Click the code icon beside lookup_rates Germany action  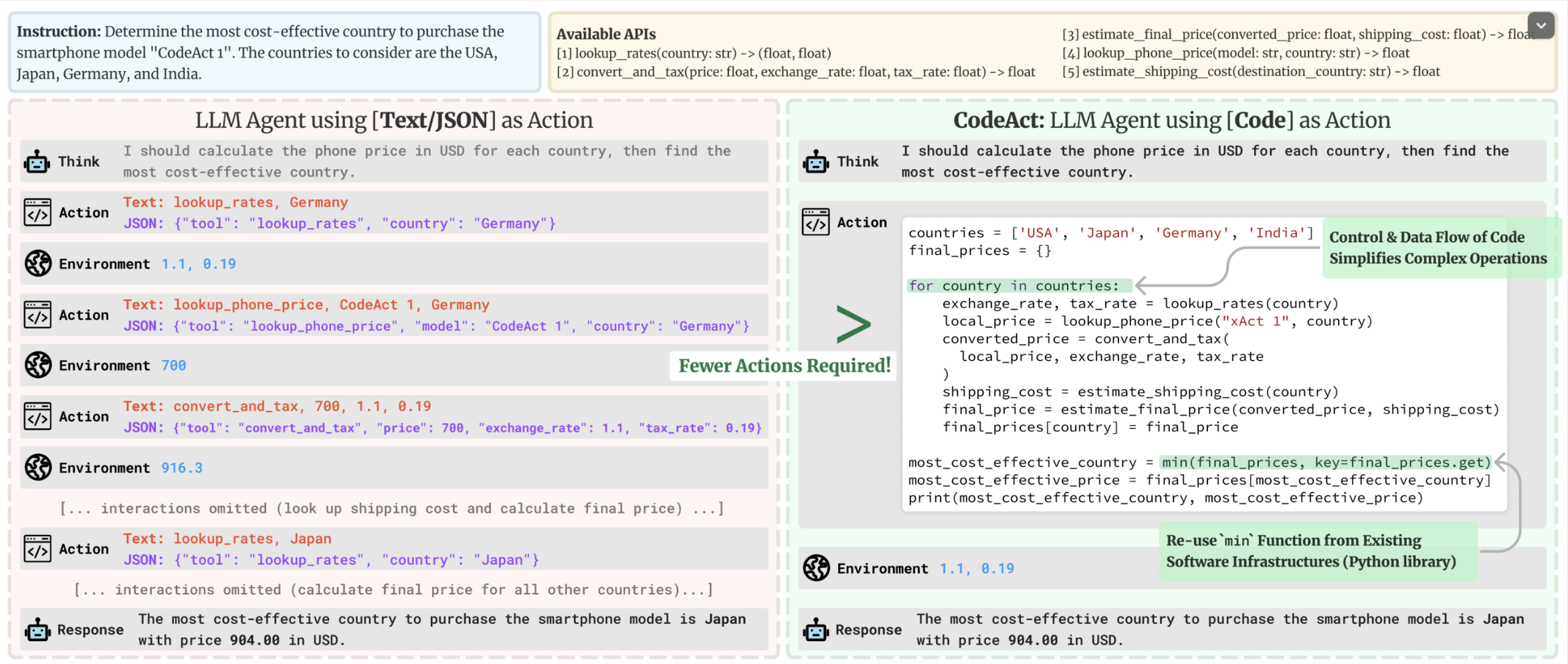click(x=37, y=212)
